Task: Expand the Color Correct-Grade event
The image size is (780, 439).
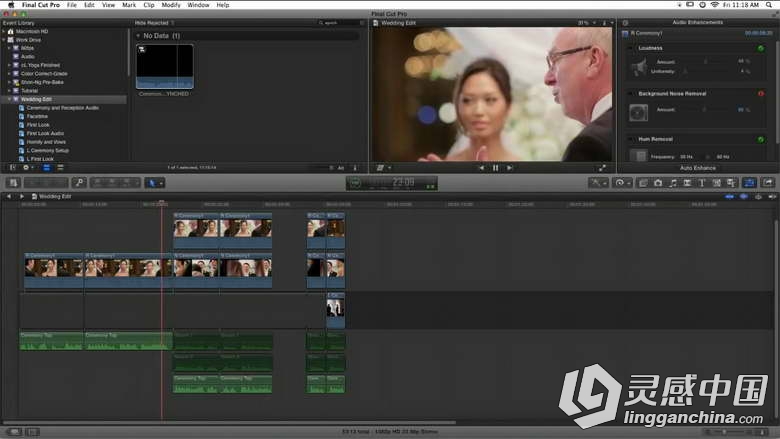Action: click(x=9, y=74)
